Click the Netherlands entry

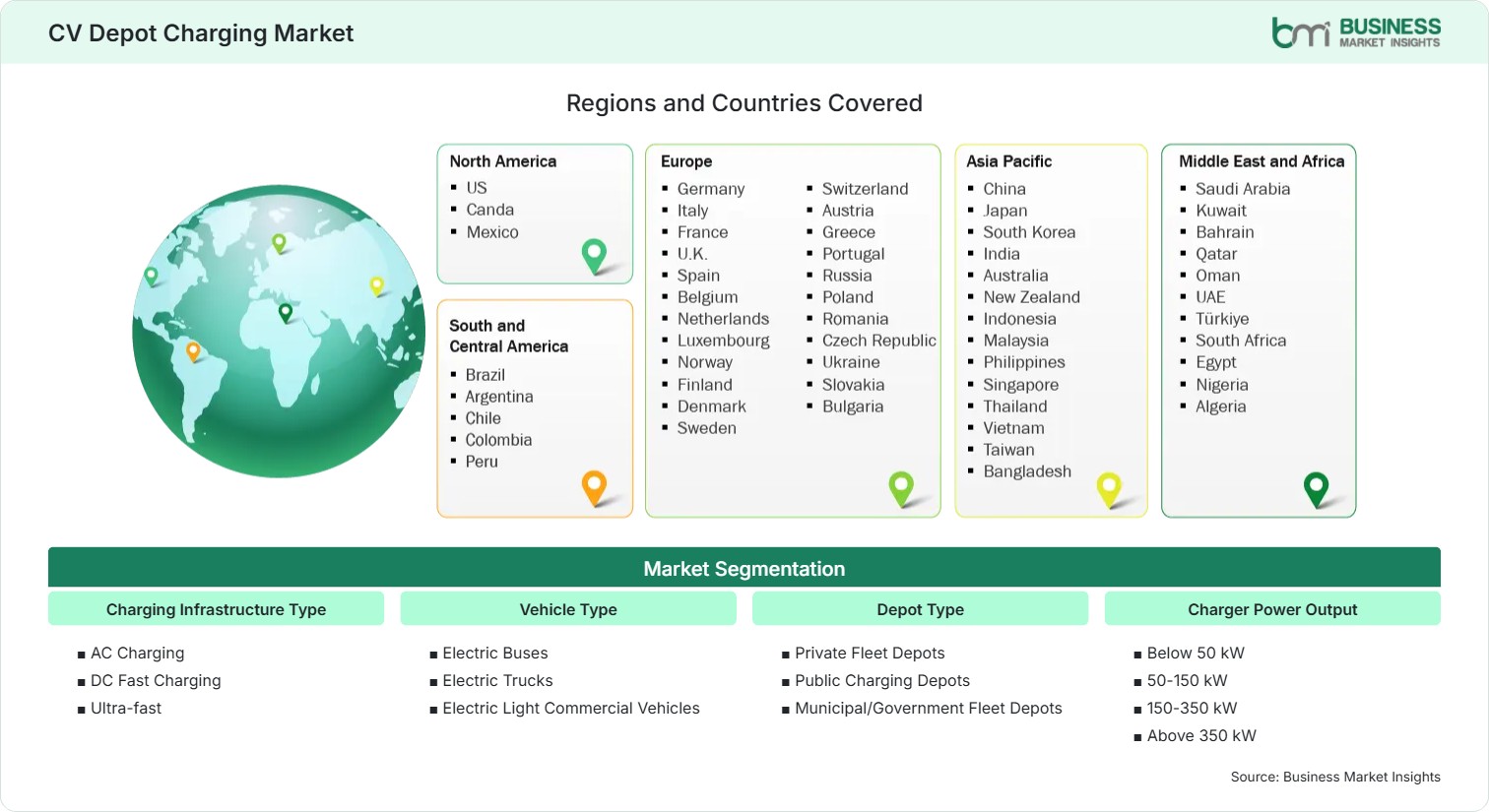point(723,319)
